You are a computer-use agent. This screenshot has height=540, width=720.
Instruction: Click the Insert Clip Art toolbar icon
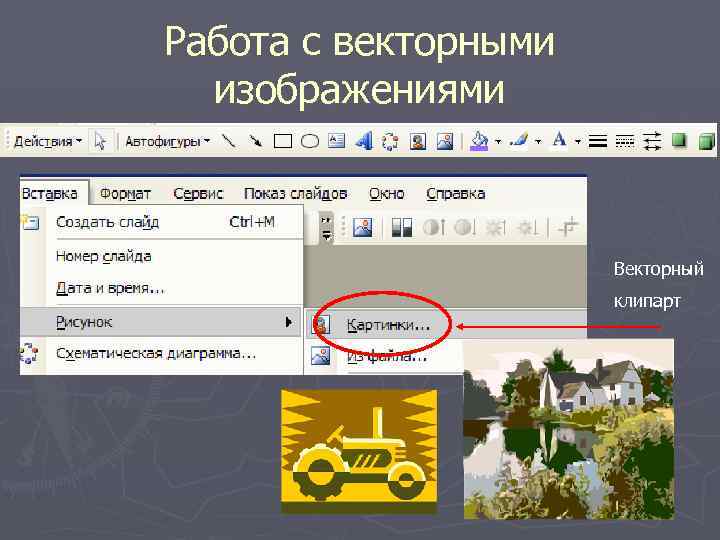[418, 141]
